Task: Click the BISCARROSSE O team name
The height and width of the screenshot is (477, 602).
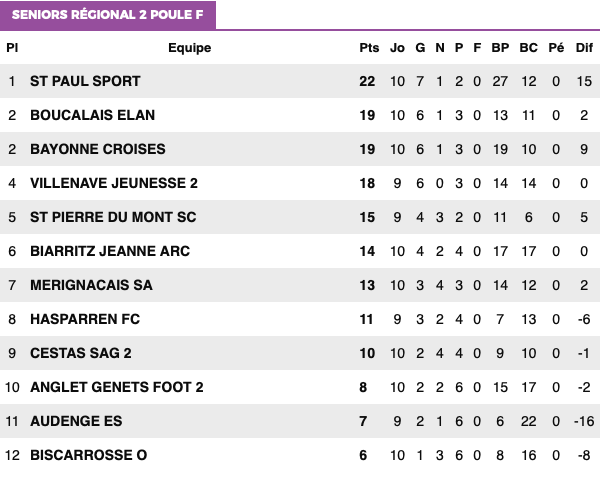Action: (x=89, y=455)
